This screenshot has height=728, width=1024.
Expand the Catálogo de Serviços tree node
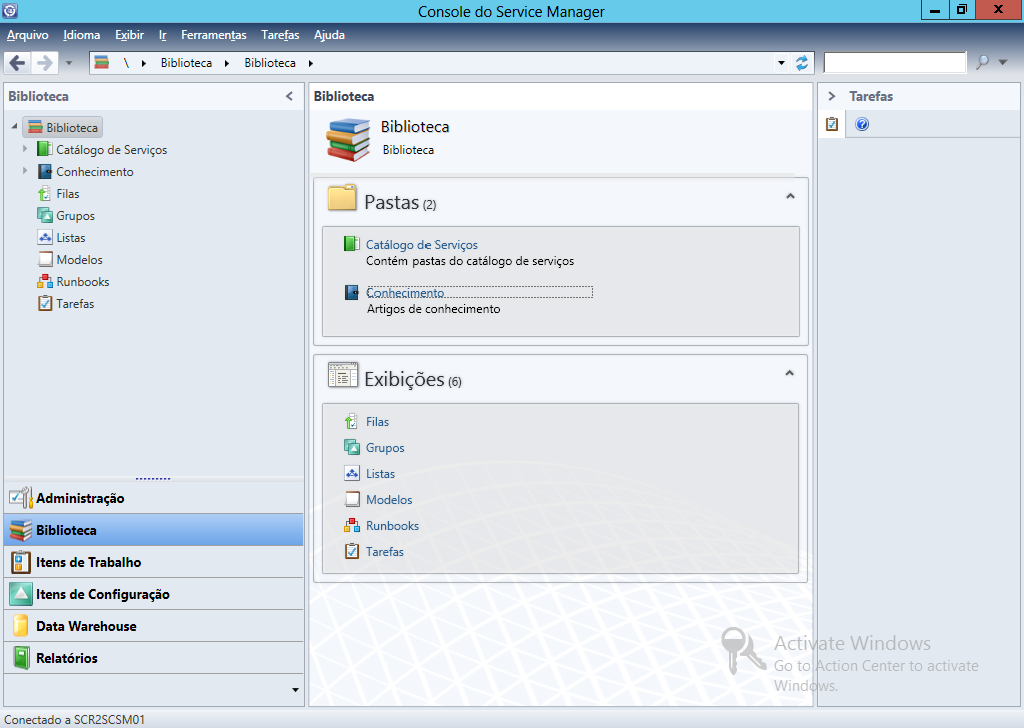pos(25,149)
